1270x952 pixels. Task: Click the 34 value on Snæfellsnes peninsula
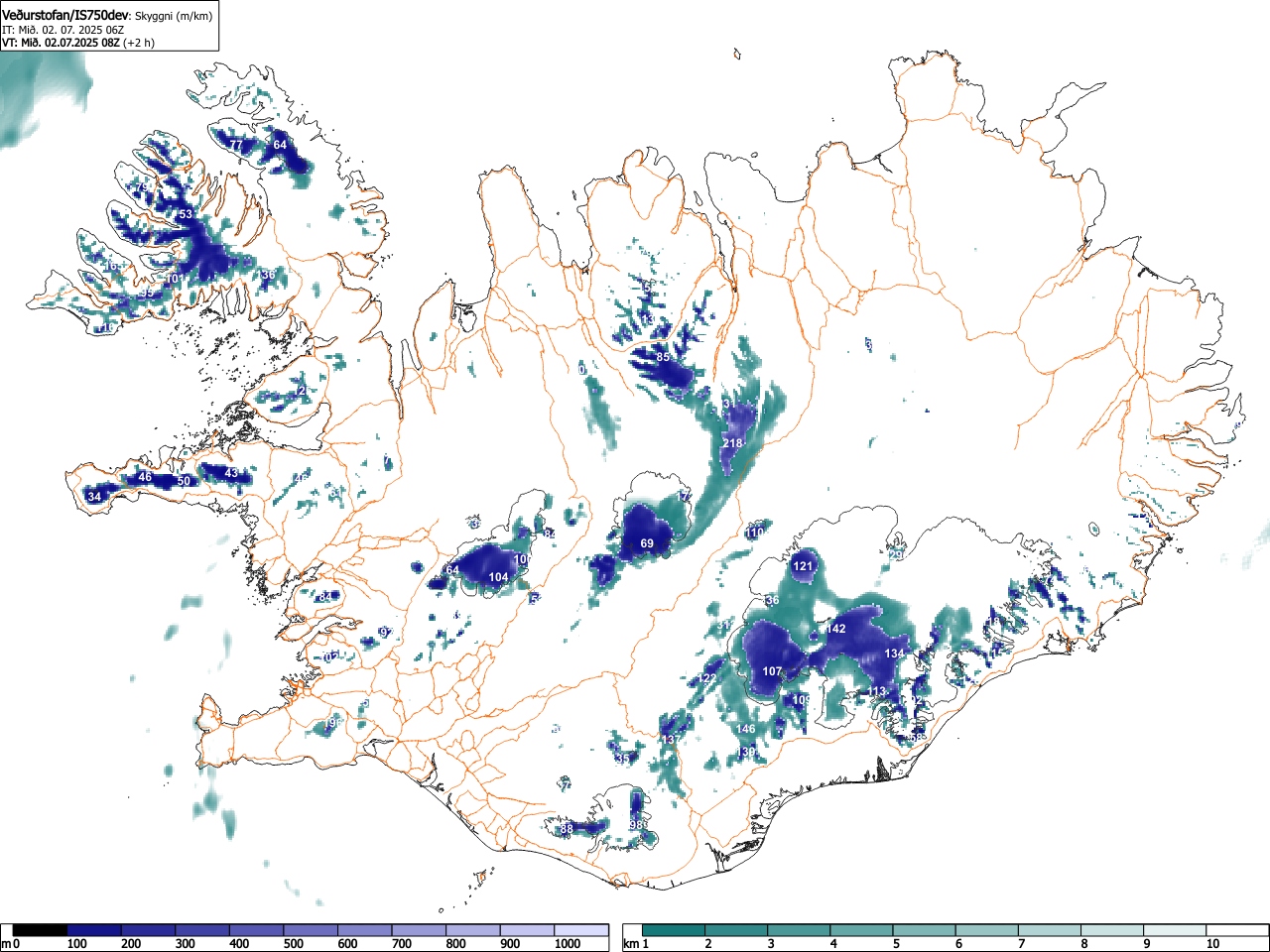point(94,496)
